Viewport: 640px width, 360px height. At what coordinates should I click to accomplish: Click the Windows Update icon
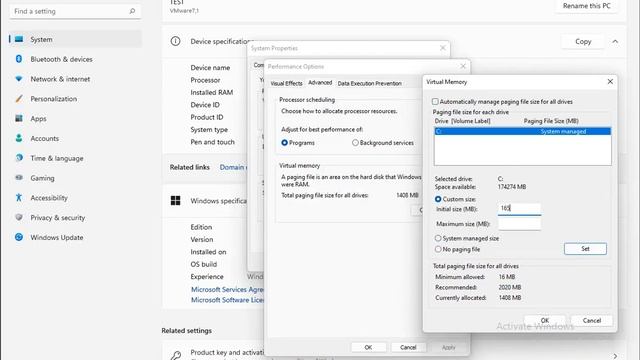pos(19,237)
